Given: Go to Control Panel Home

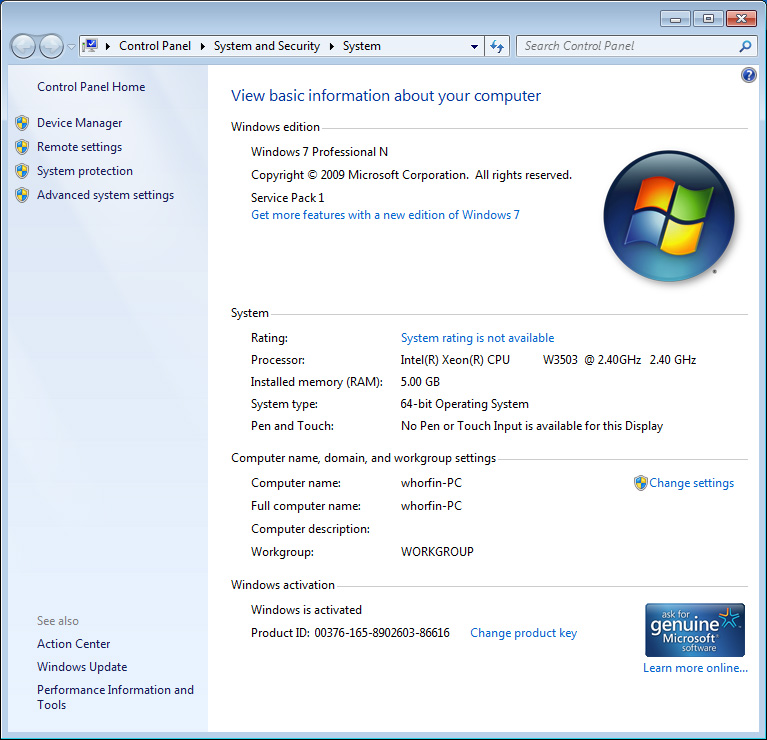Looking at the screenshot, I should 91,87.
